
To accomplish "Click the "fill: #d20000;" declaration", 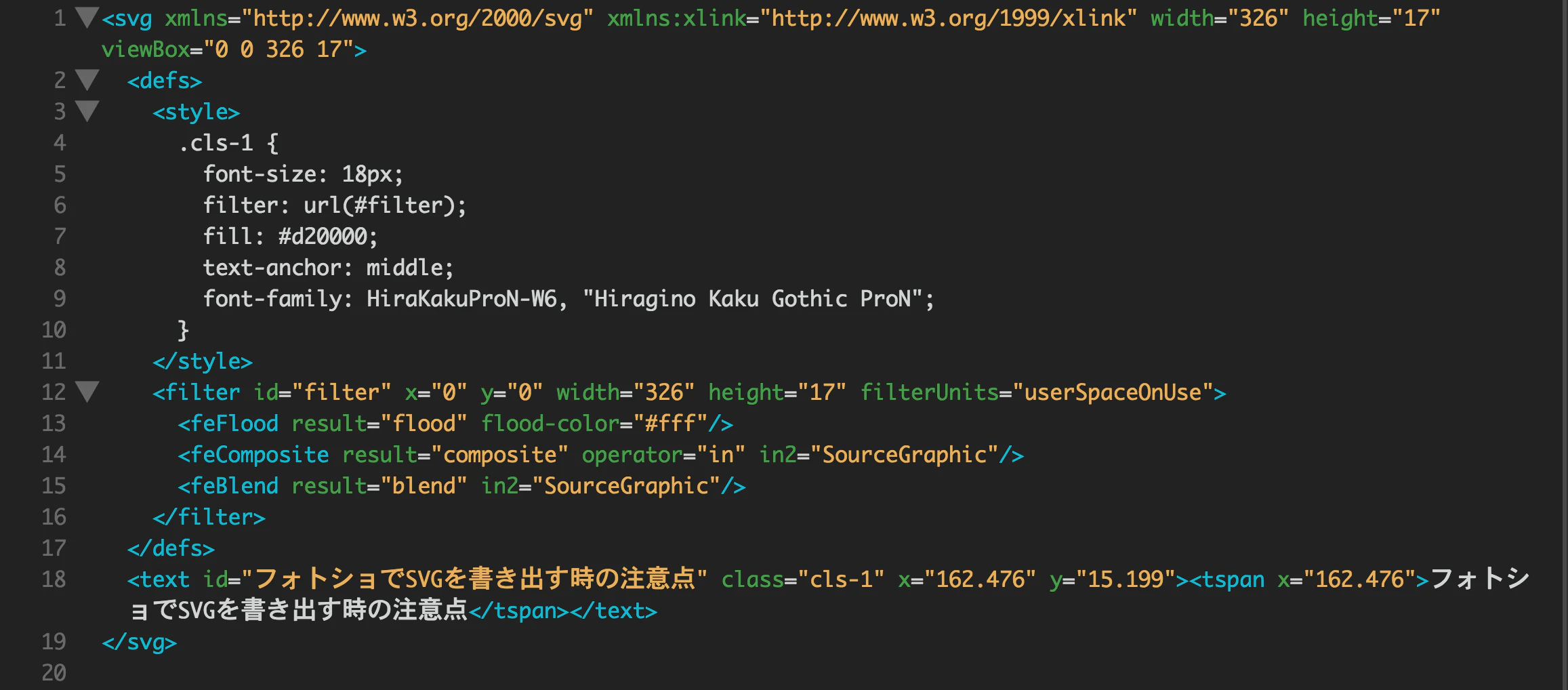I will click(291, 237).
